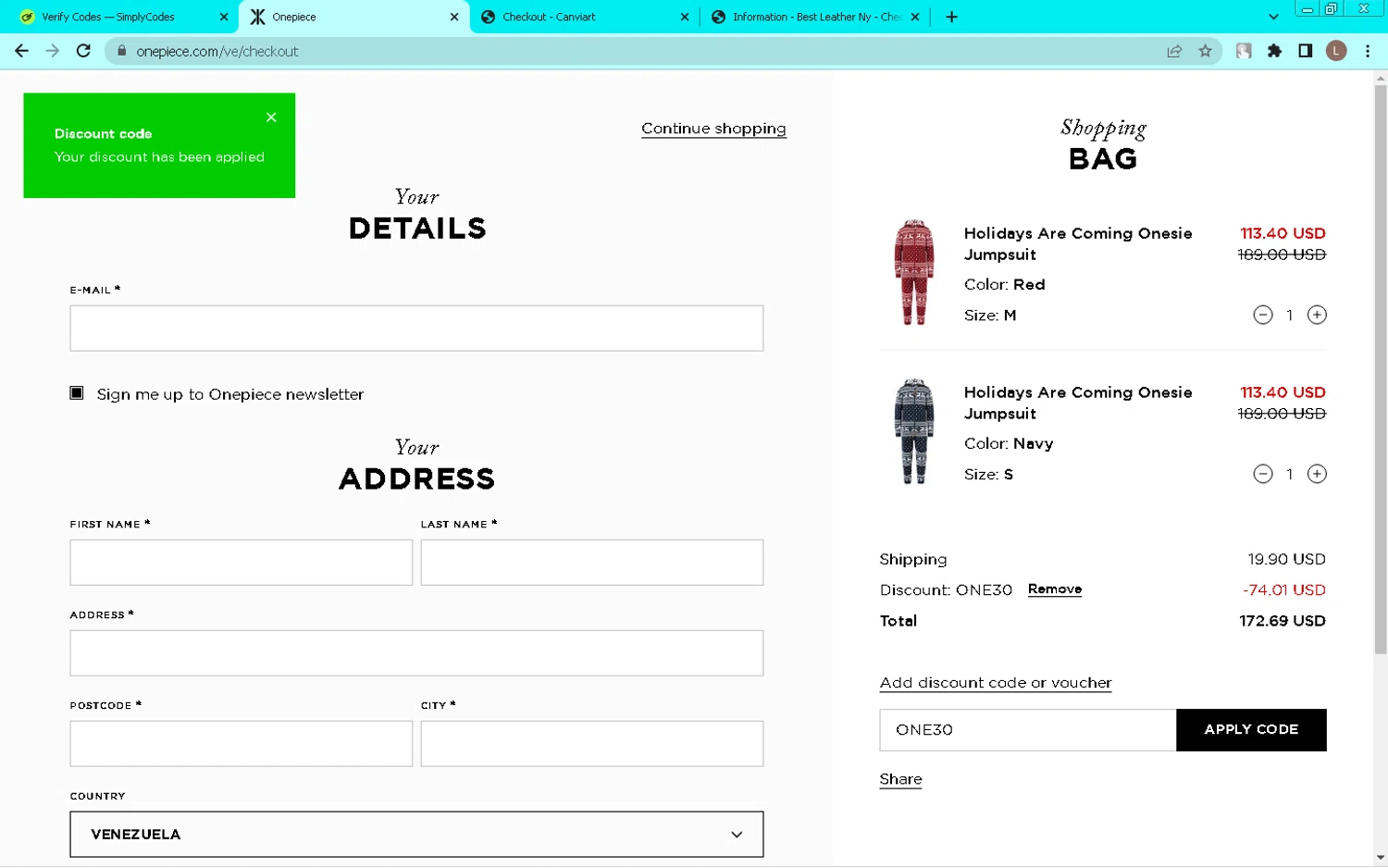The image size is (1388, 868).
Task: Increase quantity of the Red onesie
Action: pyautogui.click(x=1317, y=316)
